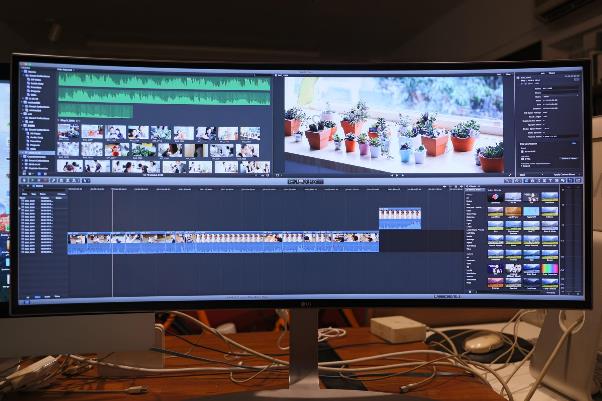Play the video in the viewer
Image resolution: width=602 pixels, height=401 pixels.
tap(397, 176)
